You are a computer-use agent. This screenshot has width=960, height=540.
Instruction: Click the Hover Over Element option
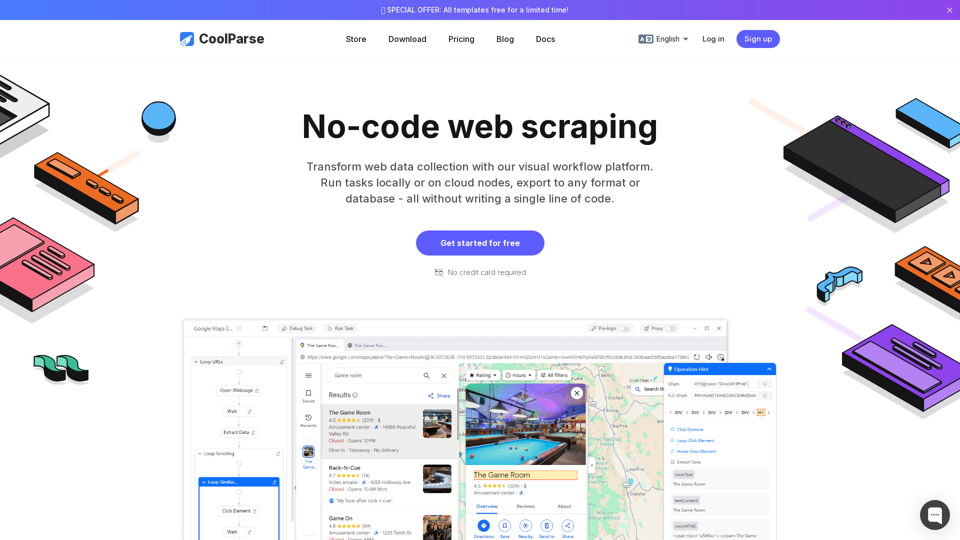[x=693, y=451]
